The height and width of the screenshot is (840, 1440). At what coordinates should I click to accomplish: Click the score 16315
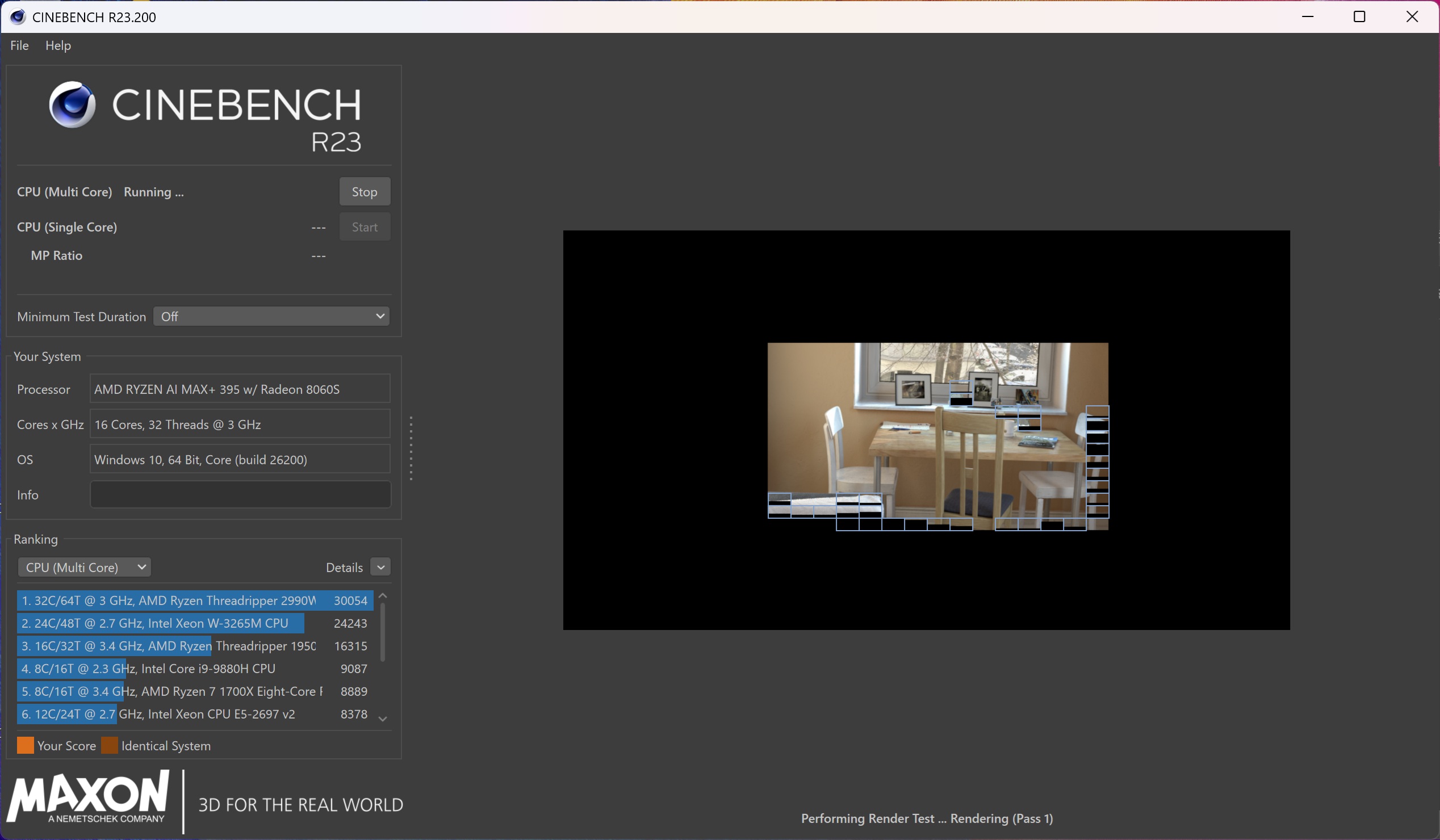(351, 646)
